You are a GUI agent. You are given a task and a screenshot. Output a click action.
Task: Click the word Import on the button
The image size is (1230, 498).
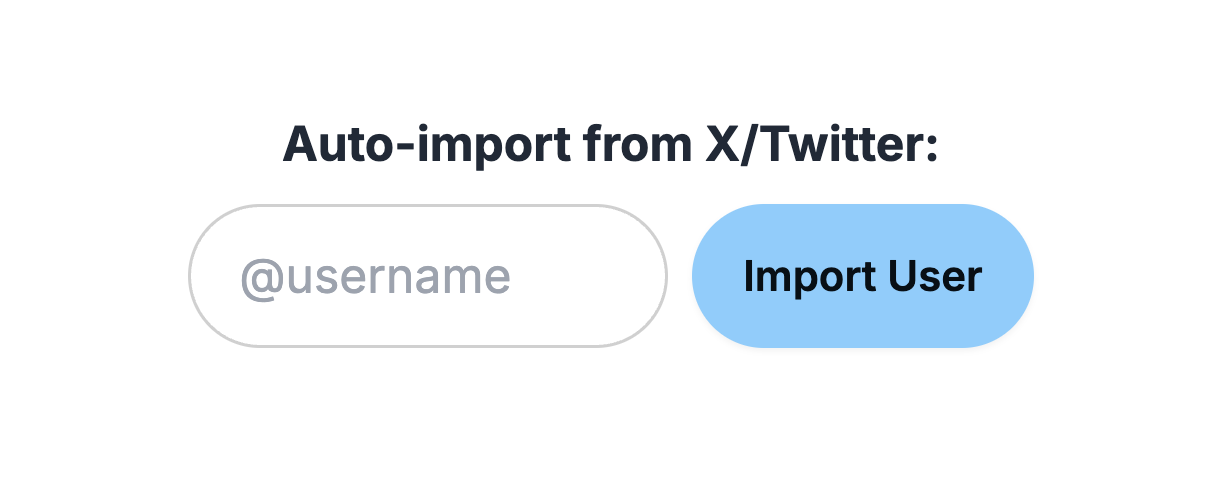(806, 277)
